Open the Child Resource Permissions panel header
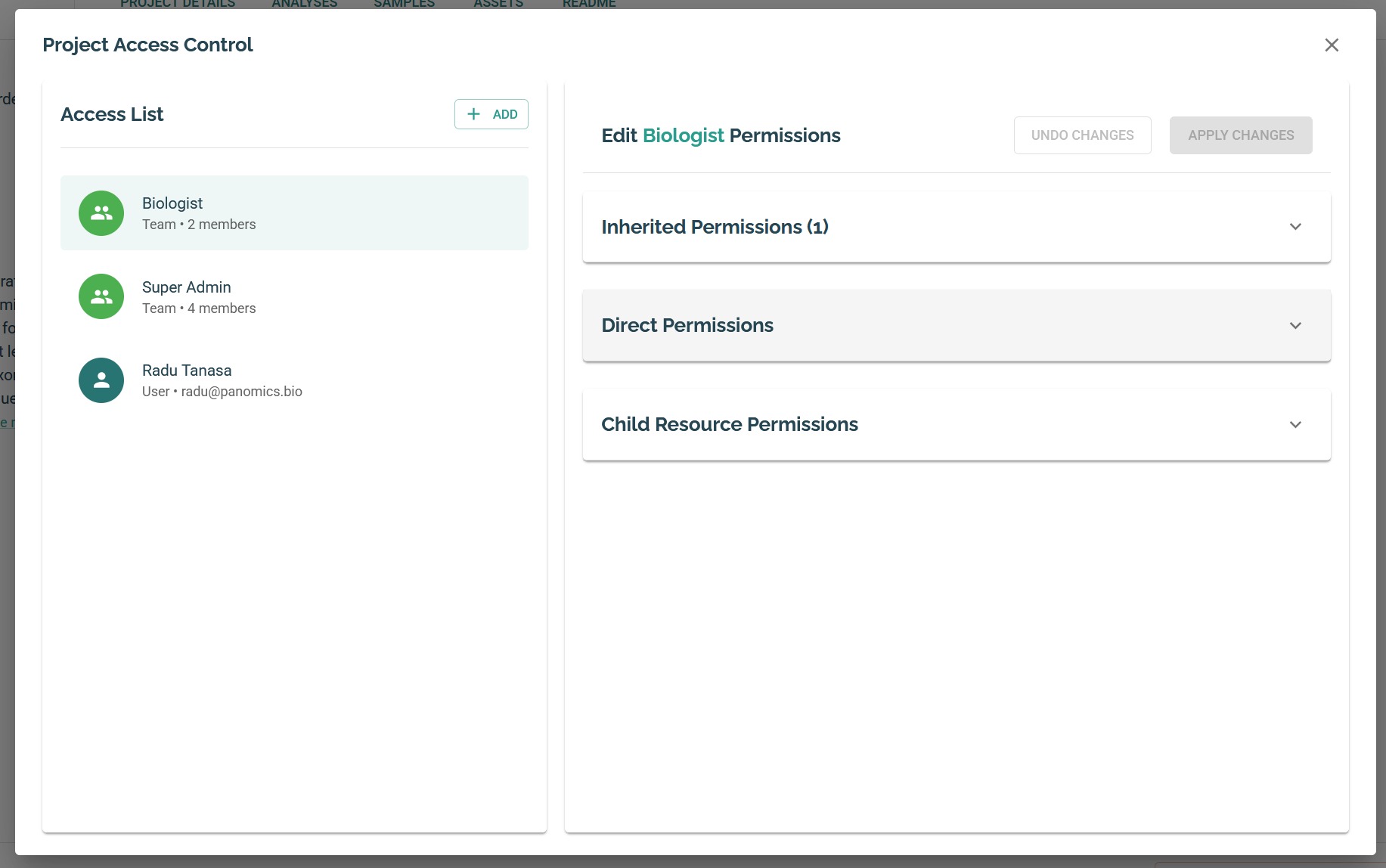 [957, 425]
